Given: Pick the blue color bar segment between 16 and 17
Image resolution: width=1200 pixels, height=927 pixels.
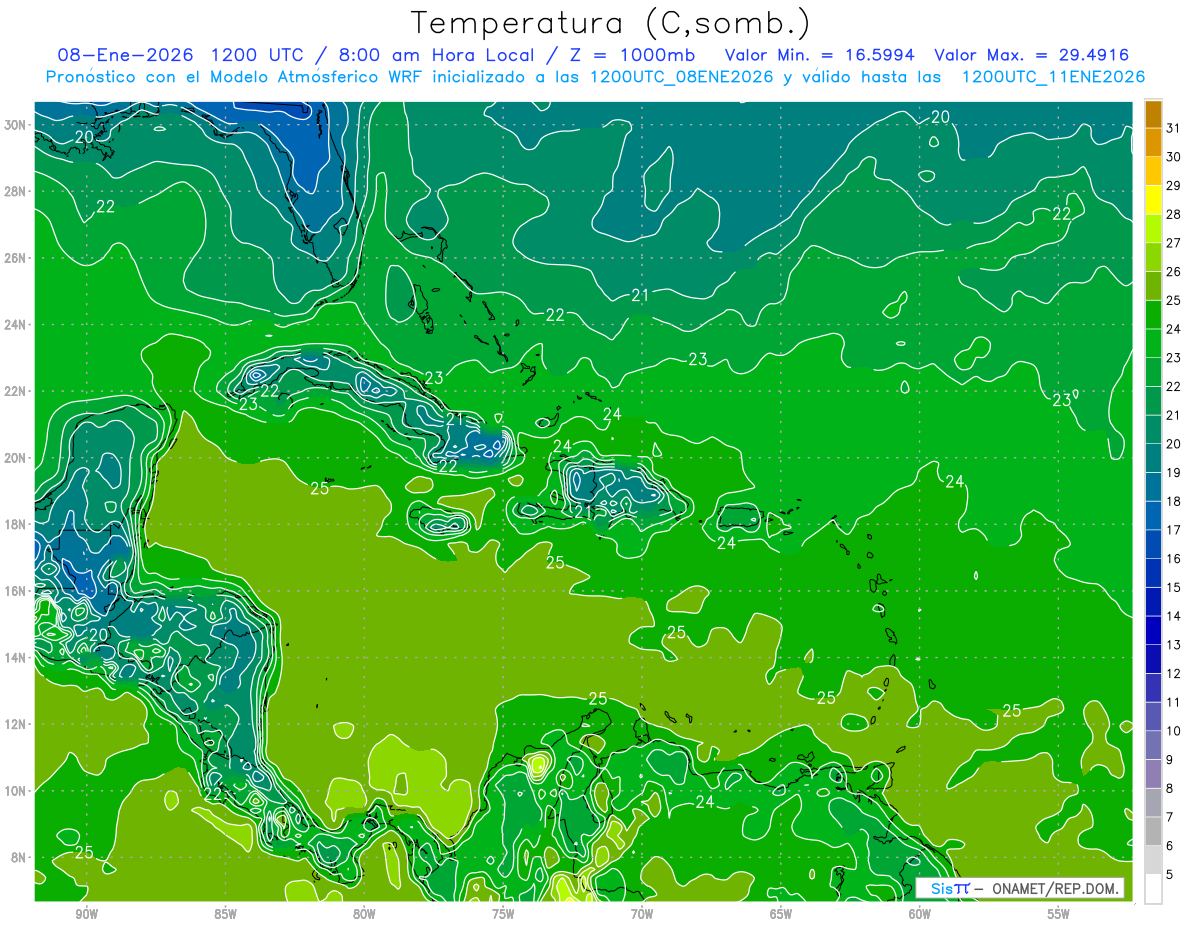Looking at the screenshot, I should 1153,544.
